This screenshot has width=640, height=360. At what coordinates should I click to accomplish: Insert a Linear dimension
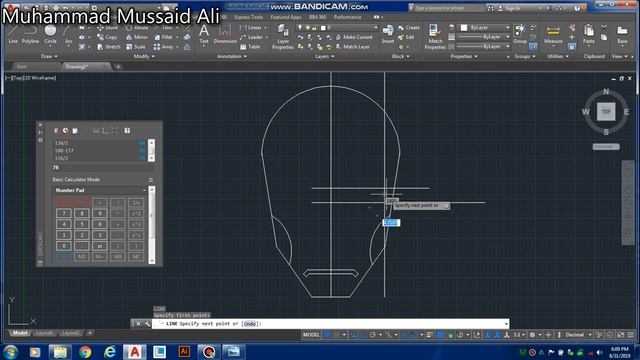pyautogui.click(x=251, y=28)
